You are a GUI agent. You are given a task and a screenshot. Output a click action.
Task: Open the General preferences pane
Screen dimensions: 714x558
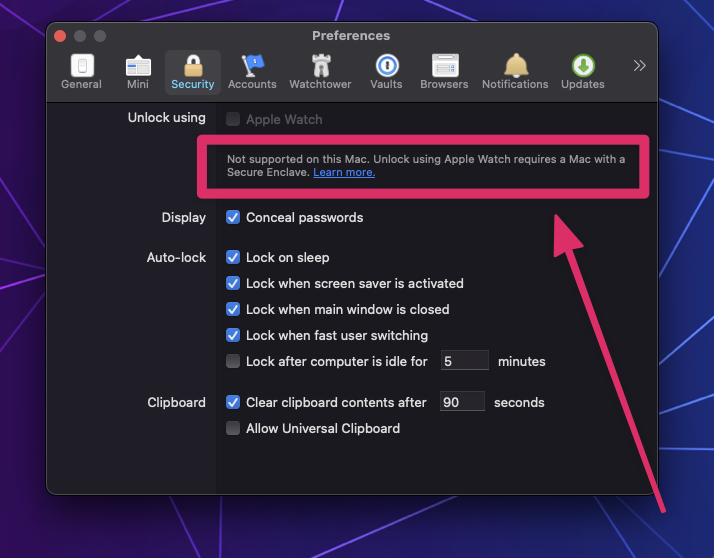pos(81,72)
